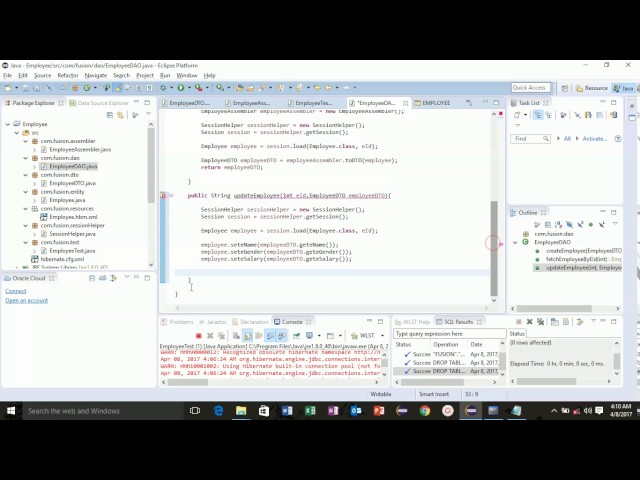
Task: Click the Windows Start button
Action: 11,411
